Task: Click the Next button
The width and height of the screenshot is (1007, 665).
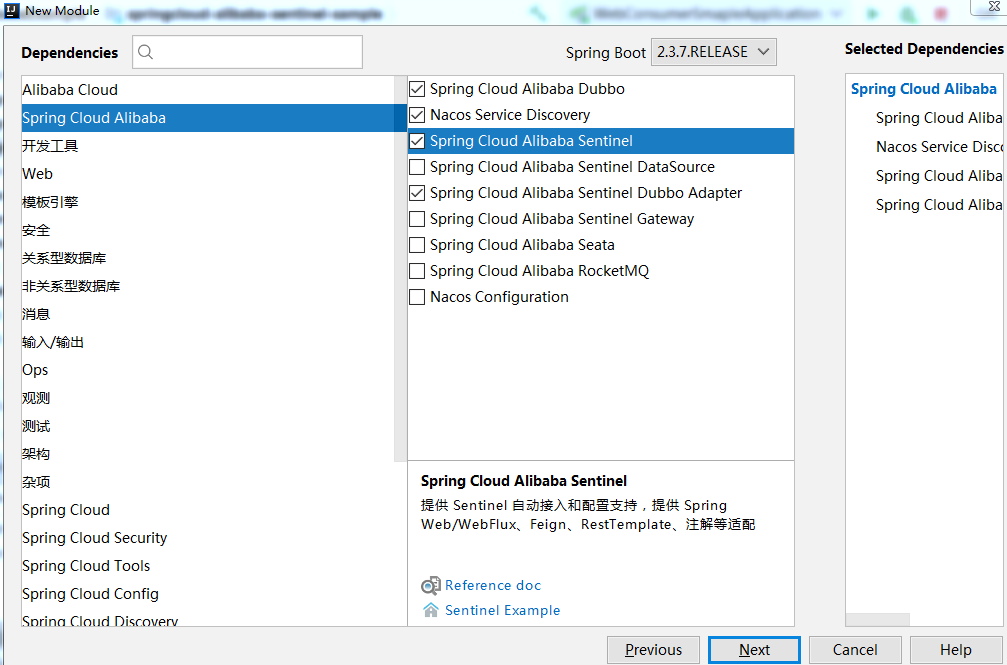Action: click(754, 650)
